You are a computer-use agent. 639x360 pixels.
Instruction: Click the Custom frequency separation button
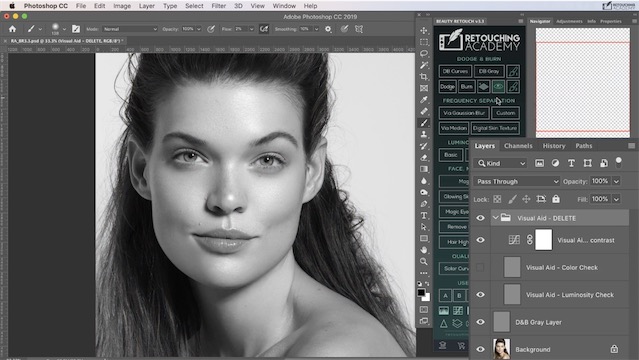point(505,113)
